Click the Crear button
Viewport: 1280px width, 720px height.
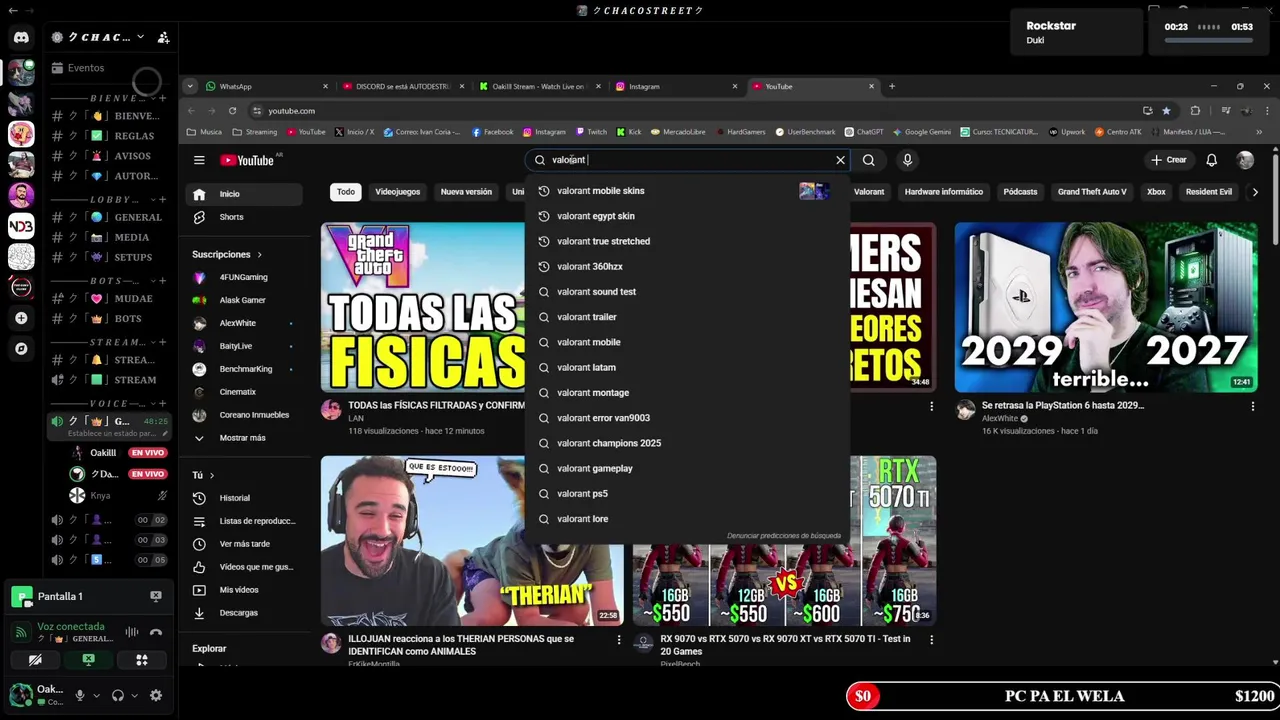click(x=1168, y=160)
